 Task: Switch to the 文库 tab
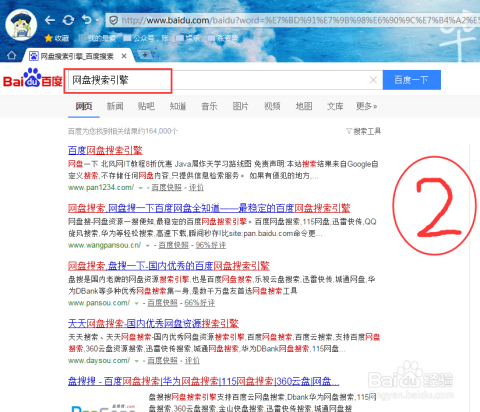(x=335, y=106)
